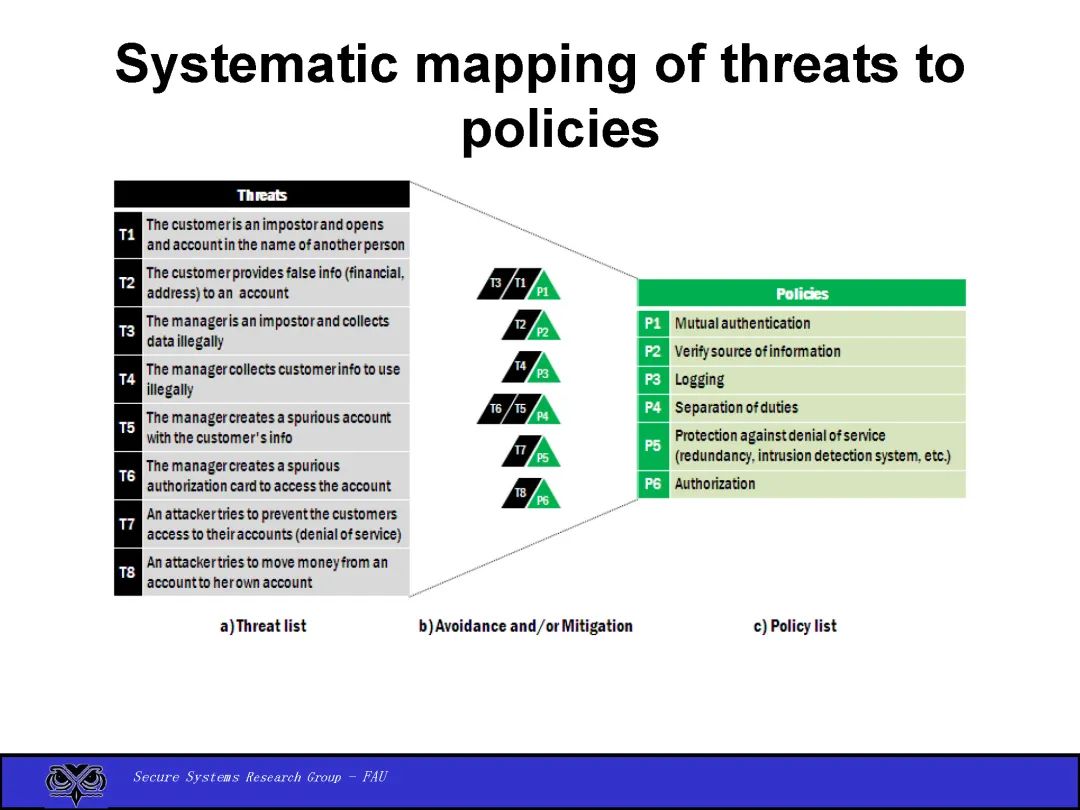
Task: Click the black T3 label cell in Threats table
Action: coord(127,331)
